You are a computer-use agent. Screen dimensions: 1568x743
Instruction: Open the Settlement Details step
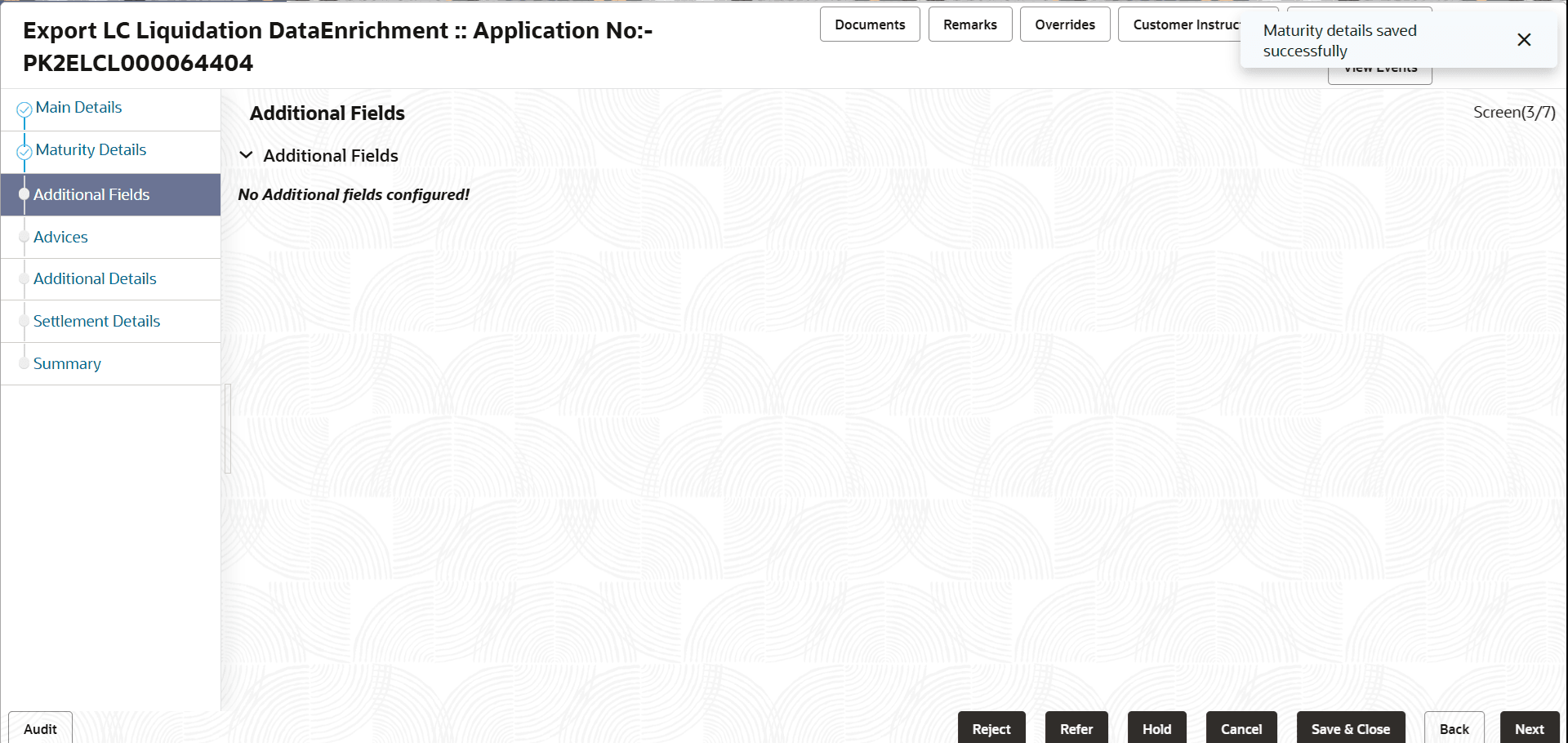coord(96,322)
